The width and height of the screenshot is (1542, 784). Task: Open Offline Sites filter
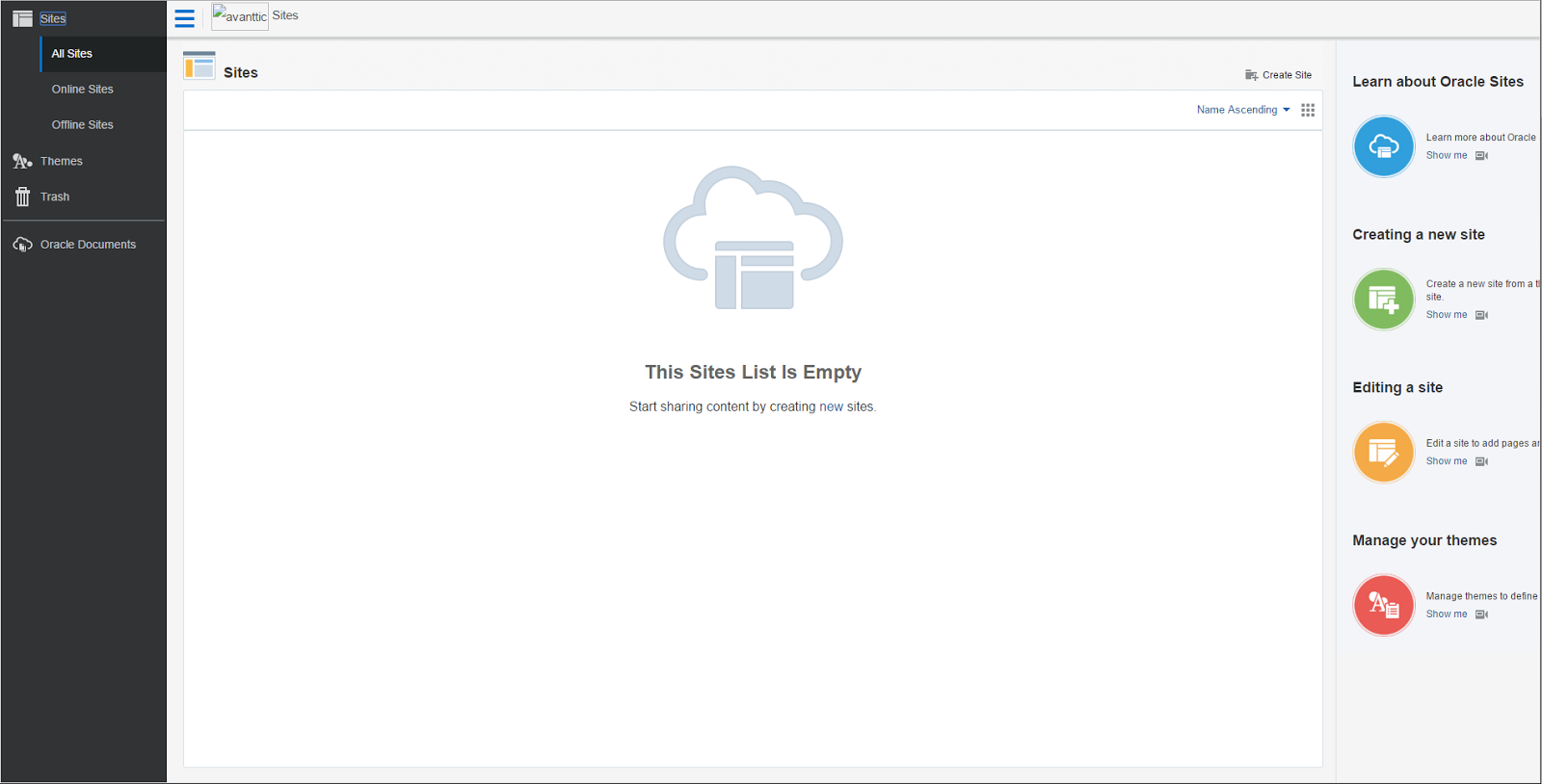pos(83,125)
